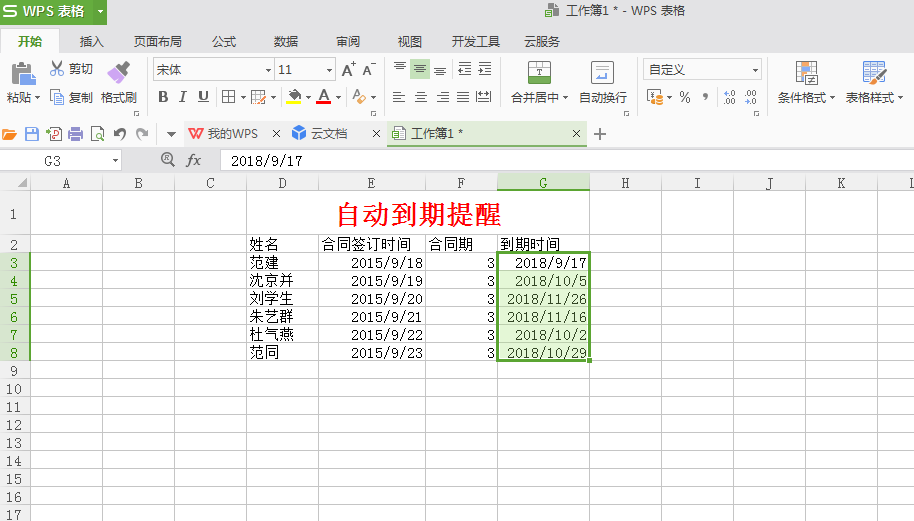Viewport: 914px width, 521px height.
Task: Clear formatting with the eraser icon
Action: tap(359, 97)
